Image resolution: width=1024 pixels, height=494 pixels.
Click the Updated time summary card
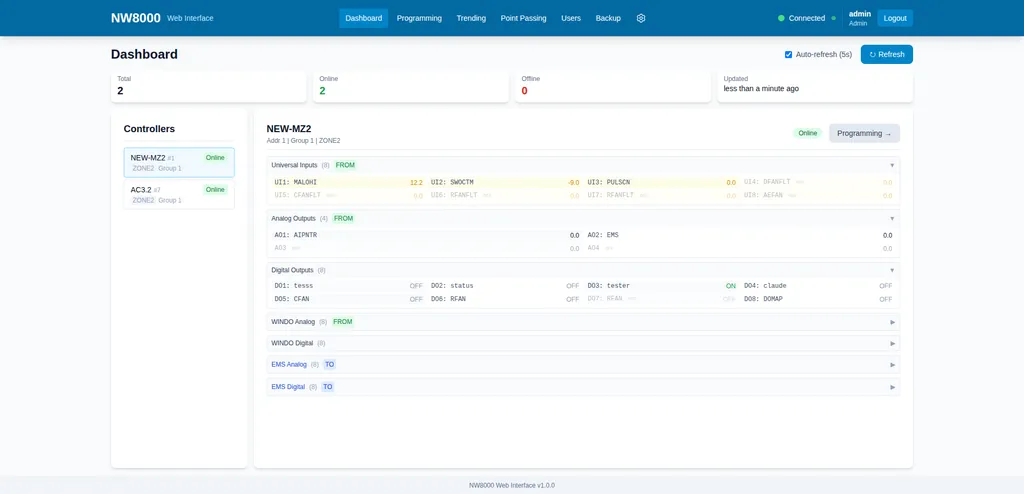pos(815,86)
